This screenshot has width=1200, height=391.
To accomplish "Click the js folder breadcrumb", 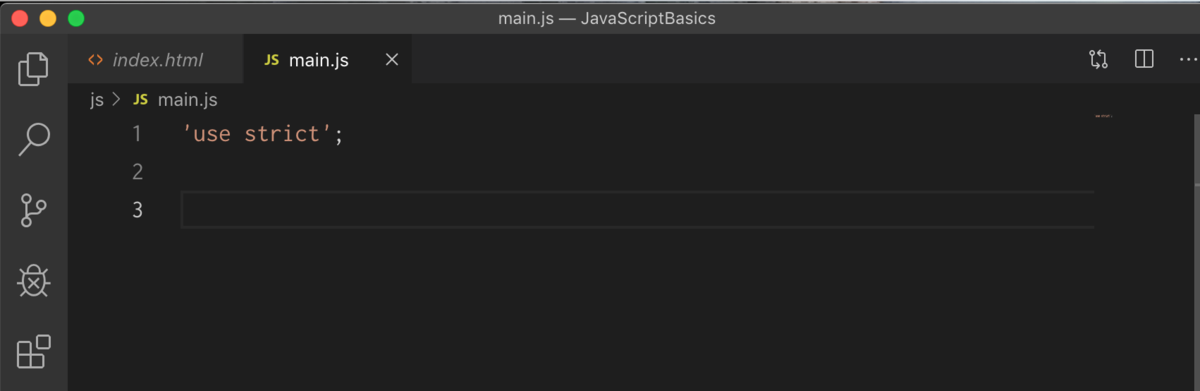I will 97,100.
